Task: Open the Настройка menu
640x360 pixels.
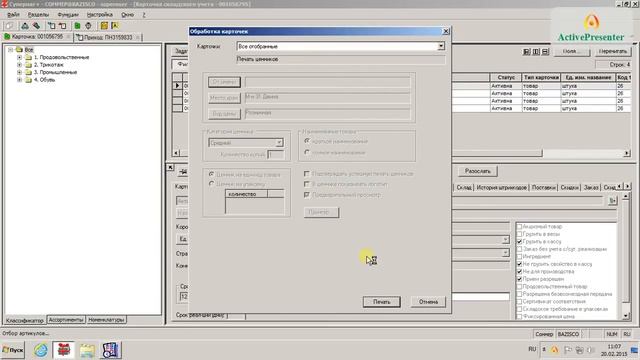Action: [x=100, y=15]
